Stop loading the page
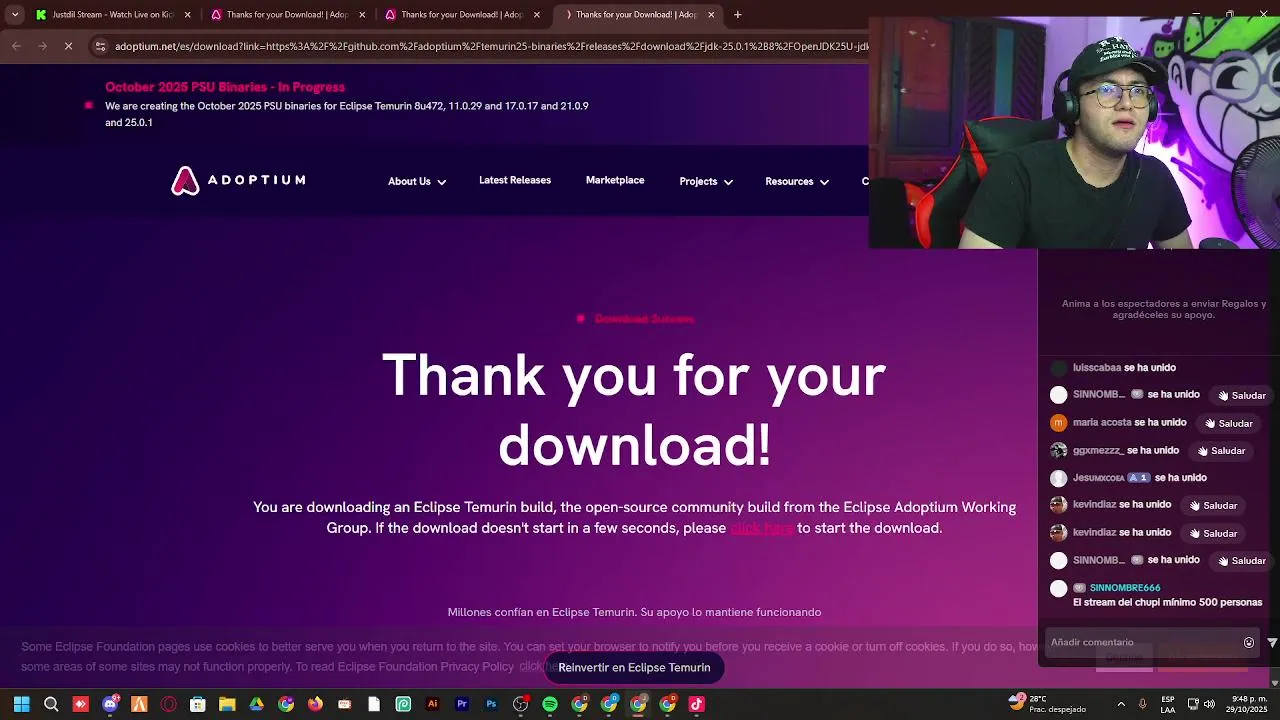 coord(68,46)
